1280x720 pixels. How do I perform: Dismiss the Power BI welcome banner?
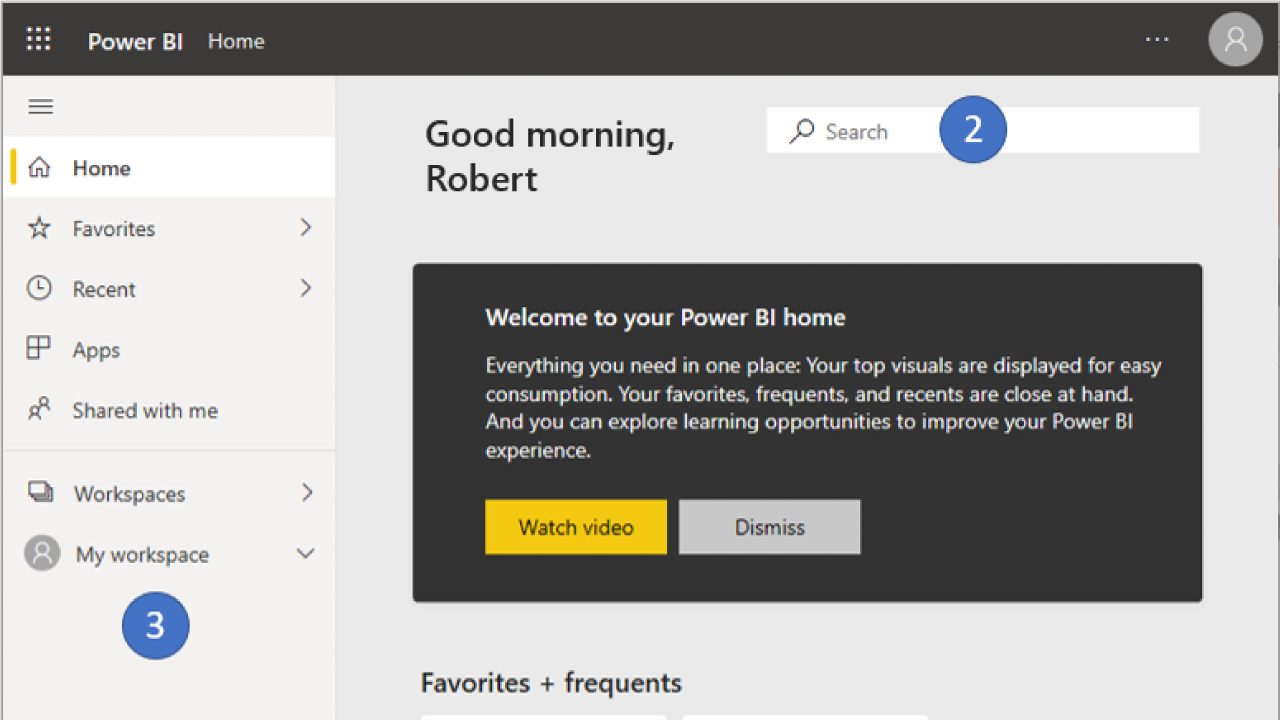coord(769,527)
